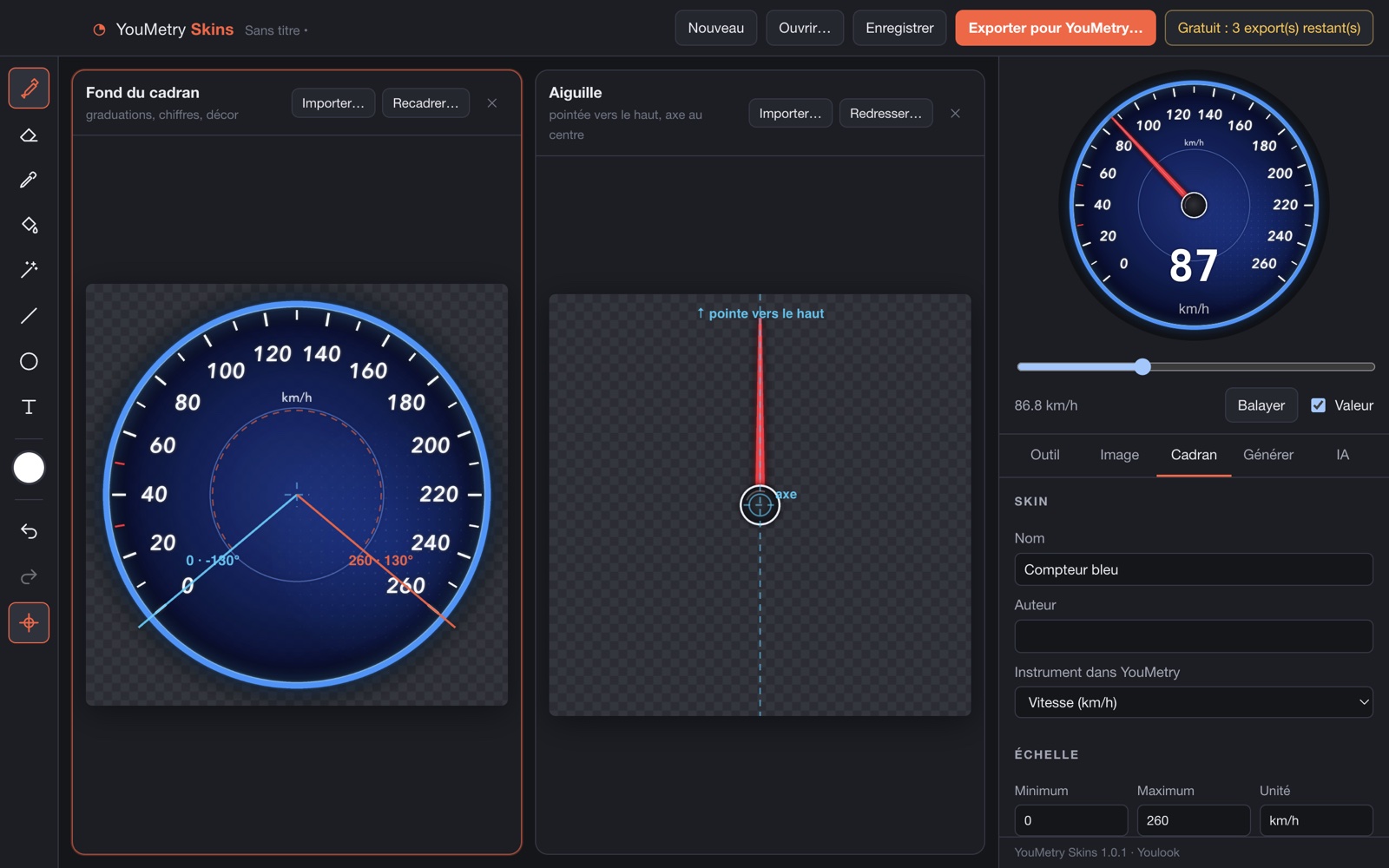Switch to the Générer tab

1267,455
